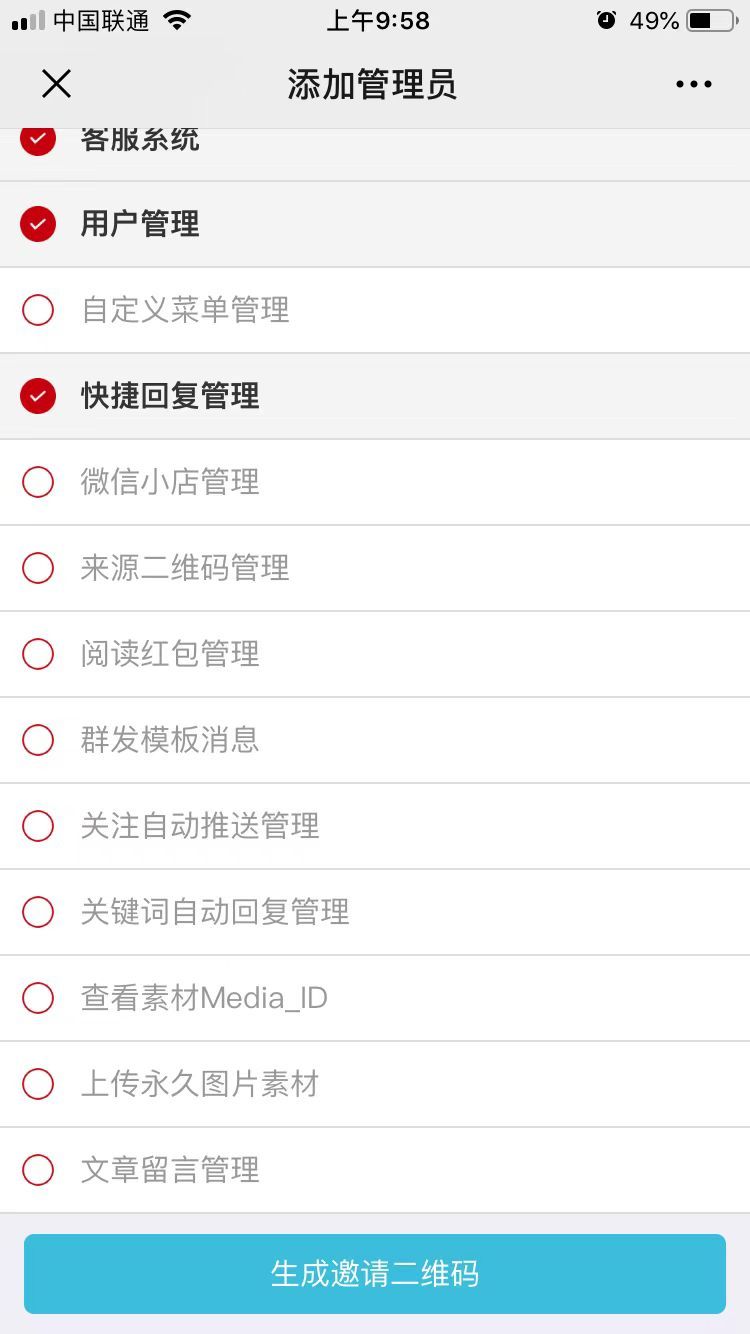Image resolution: width=750 pixels, height=1334 pixels.
Task: Enable 文章留言管理 permission
Action: (38, 1170)
